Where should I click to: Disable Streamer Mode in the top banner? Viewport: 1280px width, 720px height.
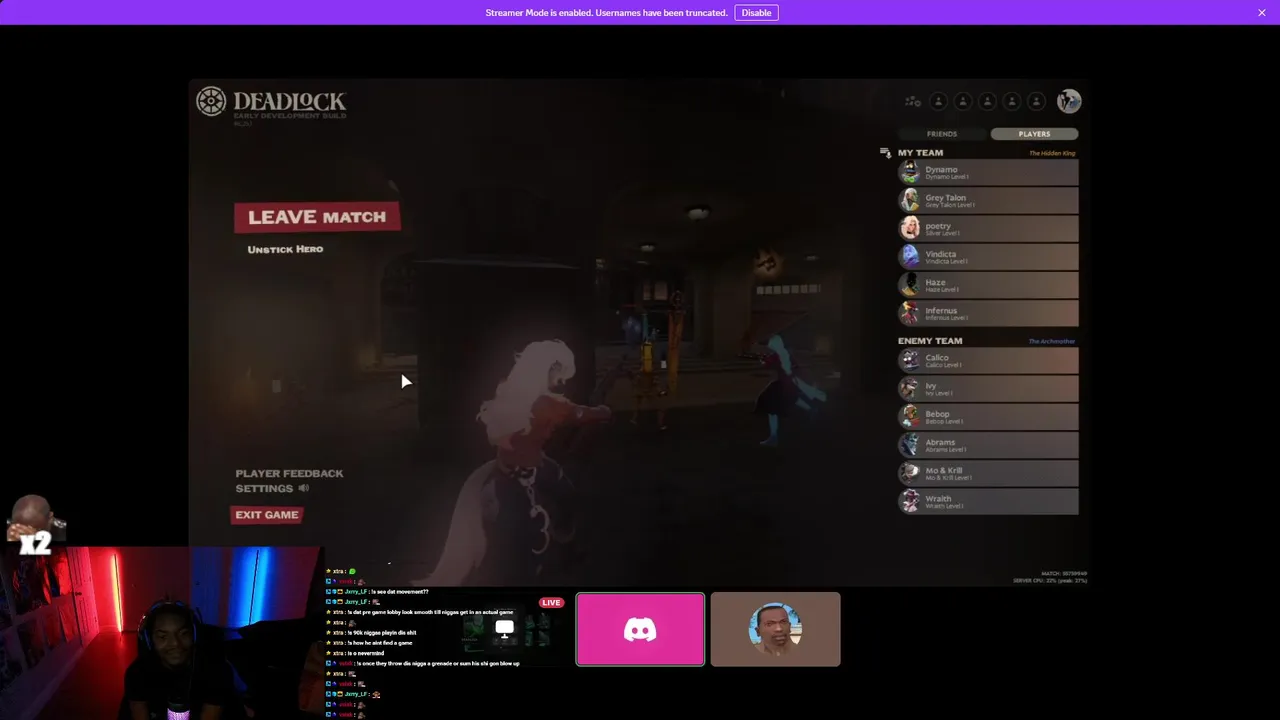point(756,13)
